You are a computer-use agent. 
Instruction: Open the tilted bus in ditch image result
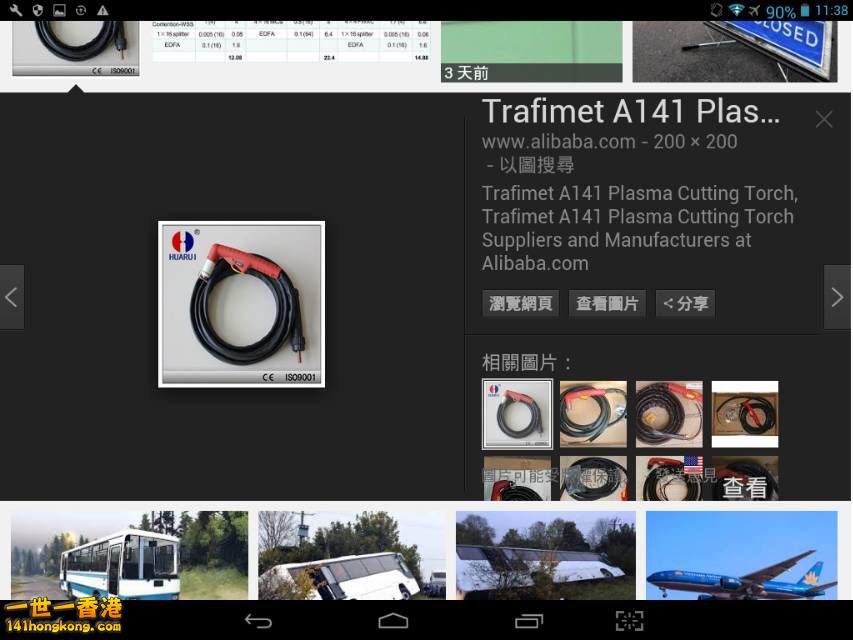(352, 555)
